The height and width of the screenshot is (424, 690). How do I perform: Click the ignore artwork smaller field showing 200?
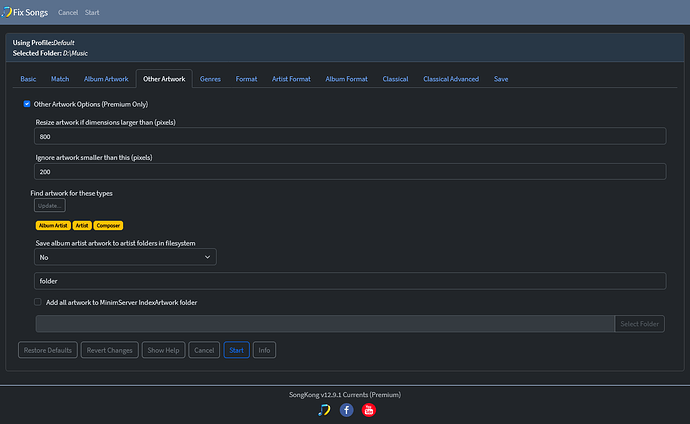click(x=350, y=172)
